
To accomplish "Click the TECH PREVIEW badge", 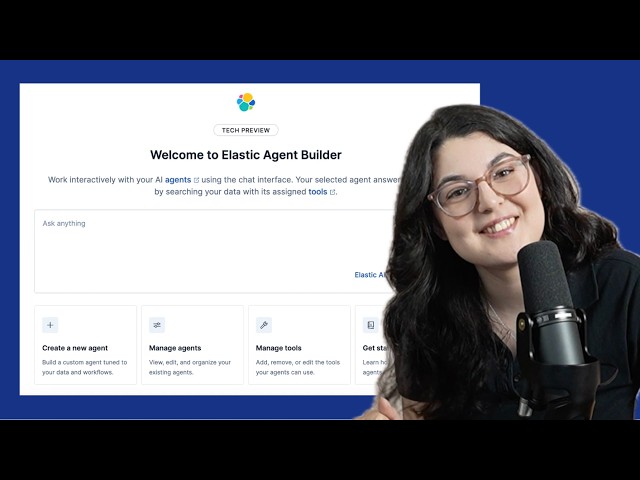I will point(246,130).
